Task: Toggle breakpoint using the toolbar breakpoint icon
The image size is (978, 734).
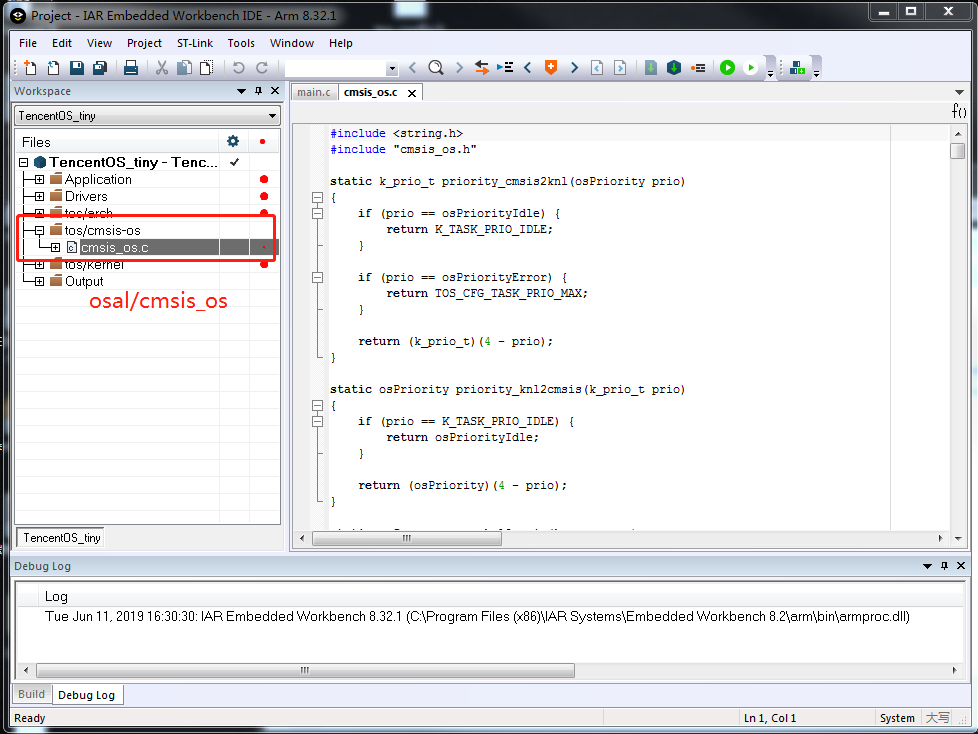Action: point(698,68)
